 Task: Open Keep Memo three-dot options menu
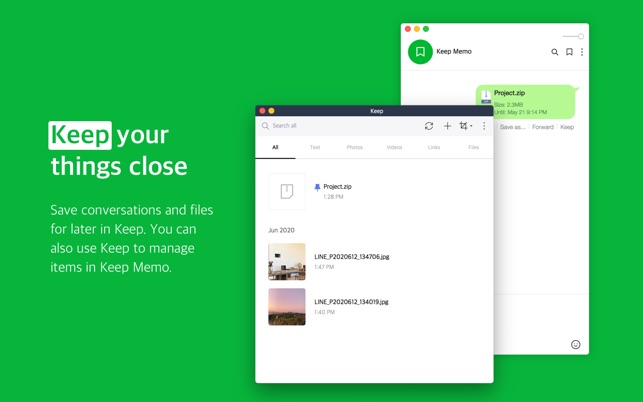pyautogui.click(x=582, y=52)
